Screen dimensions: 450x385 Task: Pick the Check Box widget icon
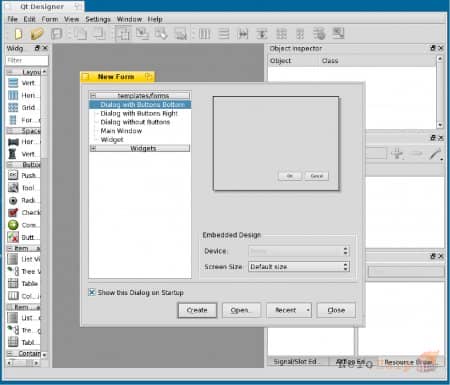(x=13, y=212)
